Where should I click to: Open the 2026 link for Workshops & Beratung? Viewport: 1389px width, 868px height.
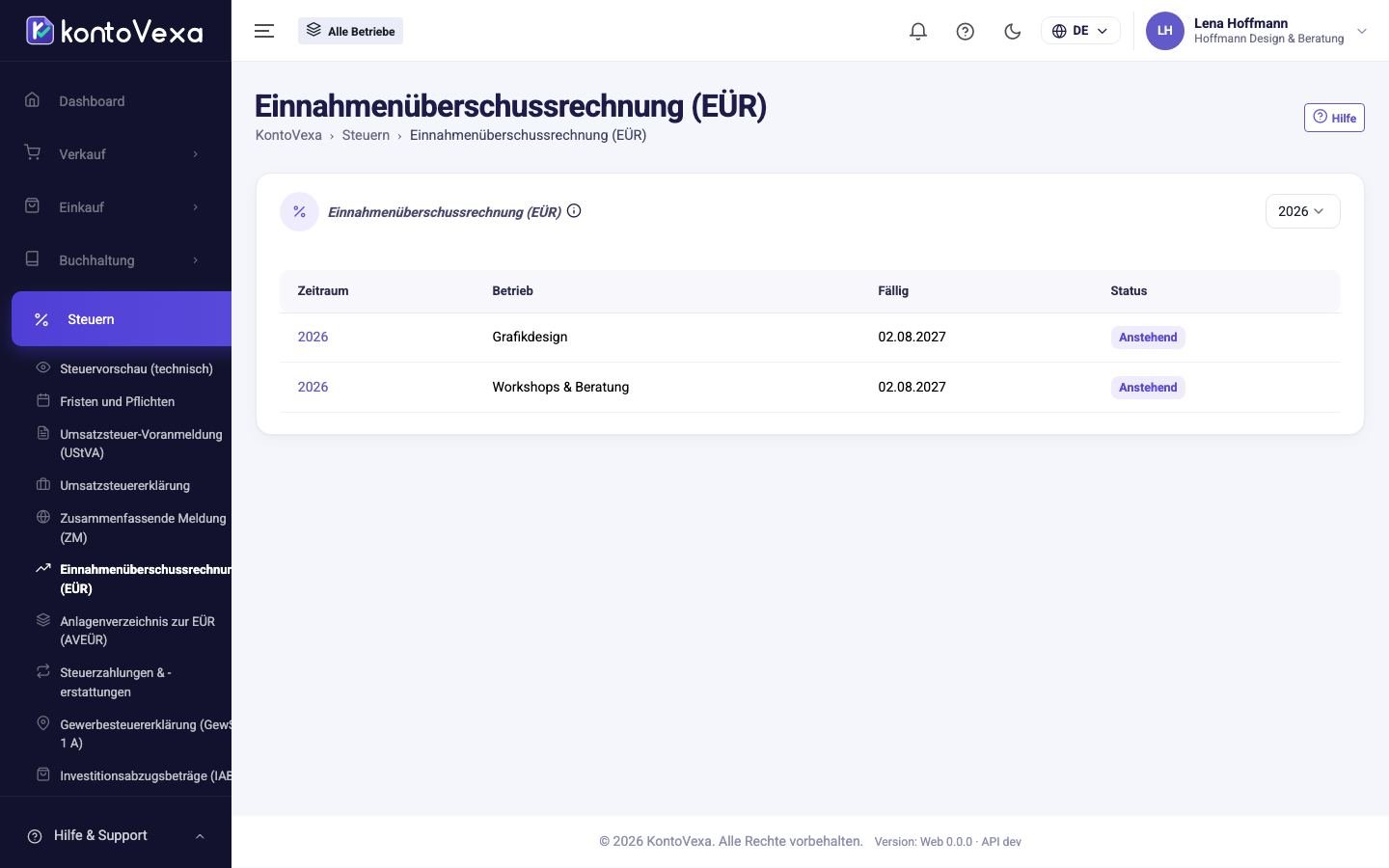[x=313, y=387]
